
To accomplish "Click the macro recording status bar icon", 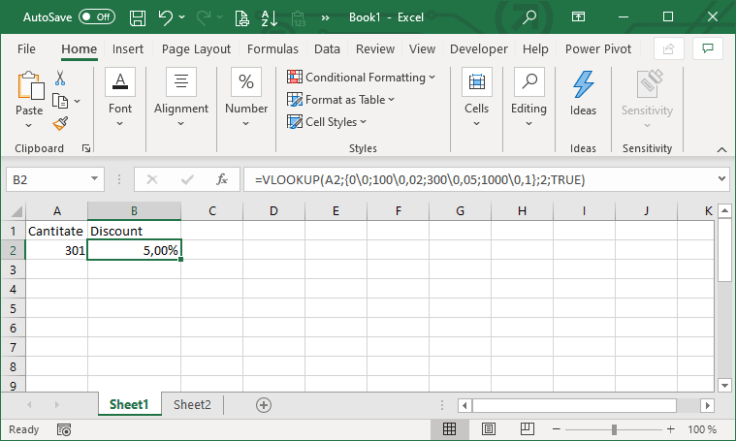I will tap(64, 430).
